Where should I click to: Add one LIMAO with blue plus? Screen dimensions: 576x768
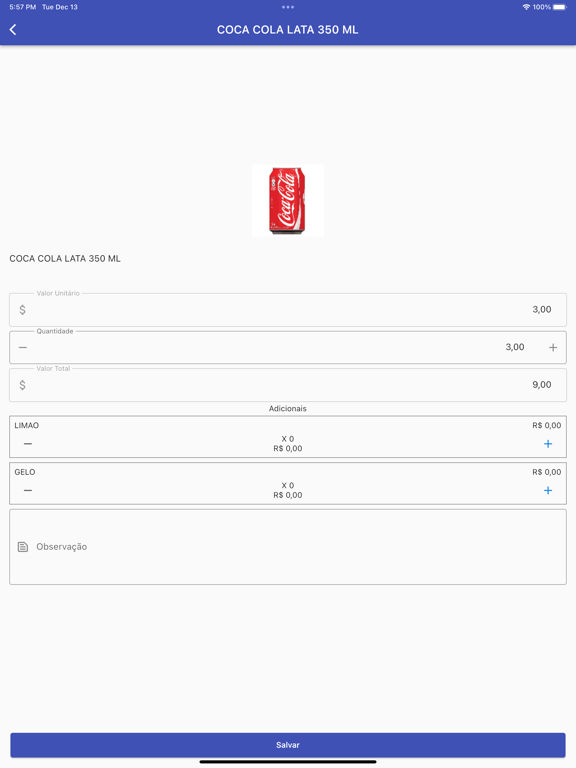pos(548,444)
